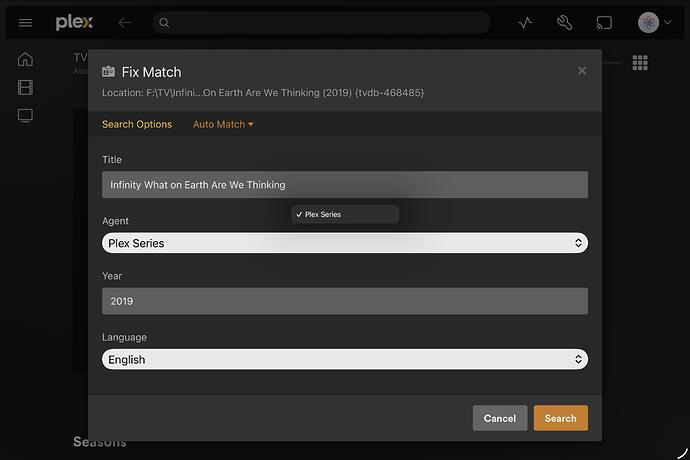Screen dimensions: 690x460
Task: Close the Fix Match dialog
Action: tap(582, 70)
